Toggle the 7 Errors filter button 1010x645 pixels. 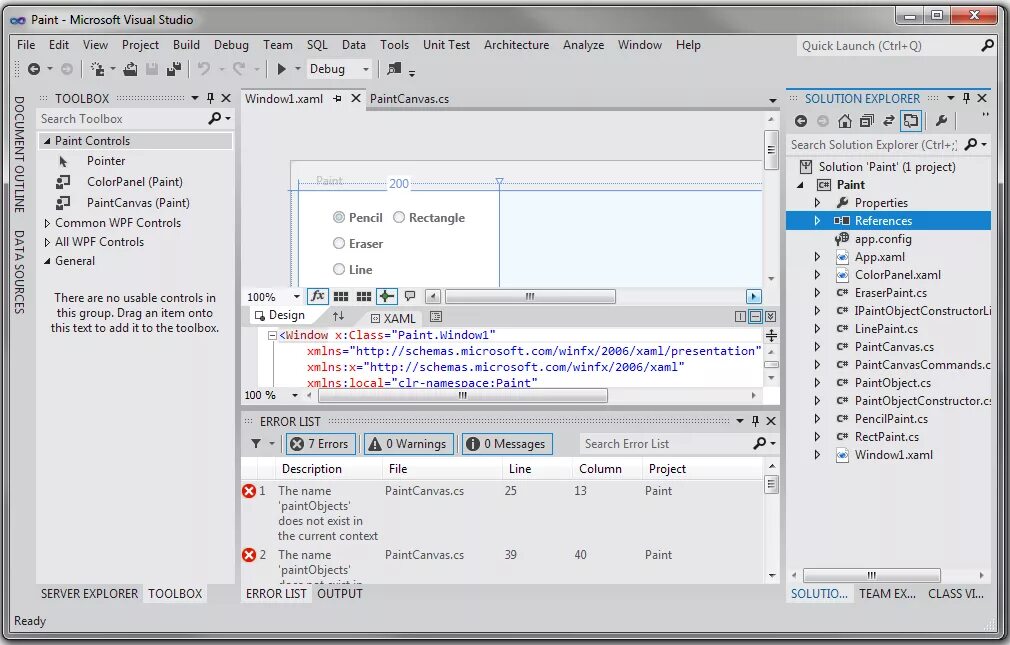pyautogui.click(x=320, y=443)
